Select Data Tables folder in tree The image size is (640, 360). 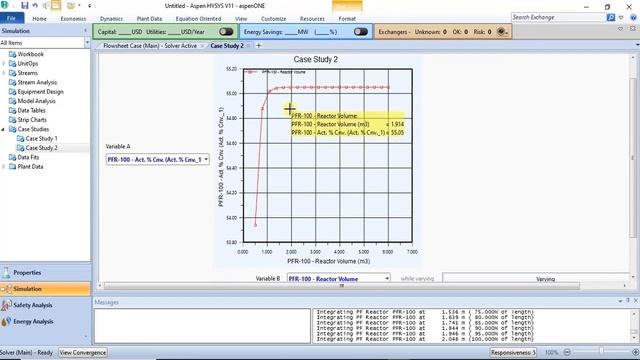tap(31, 110)
